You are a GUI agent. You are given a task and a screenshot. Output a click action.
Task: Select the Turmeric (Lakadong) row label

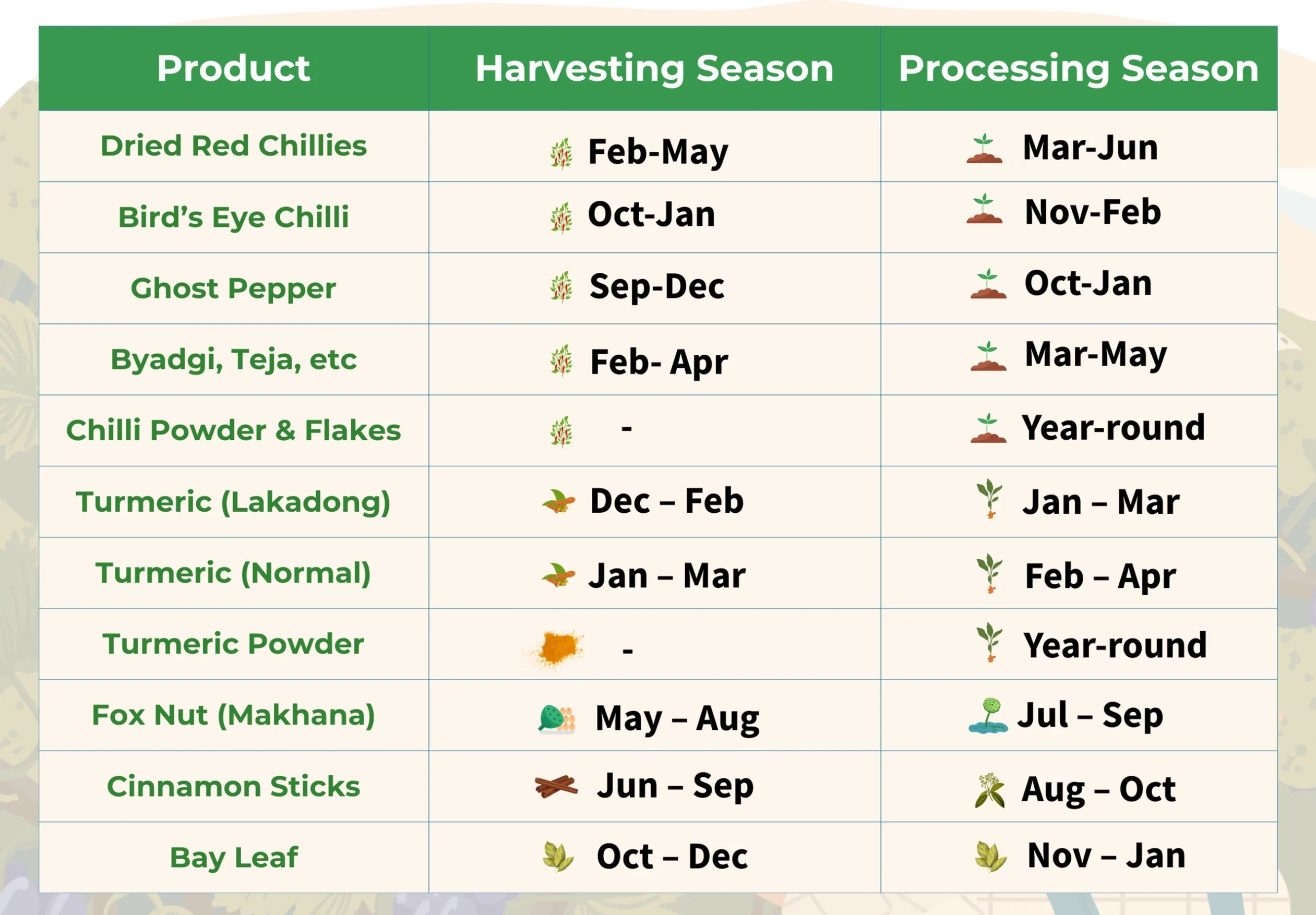click(234, 502)
